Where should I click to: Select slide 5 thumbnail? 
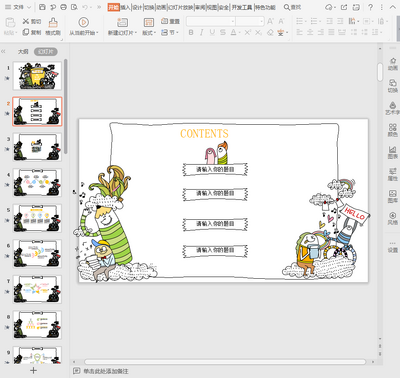tap(37, 218)
